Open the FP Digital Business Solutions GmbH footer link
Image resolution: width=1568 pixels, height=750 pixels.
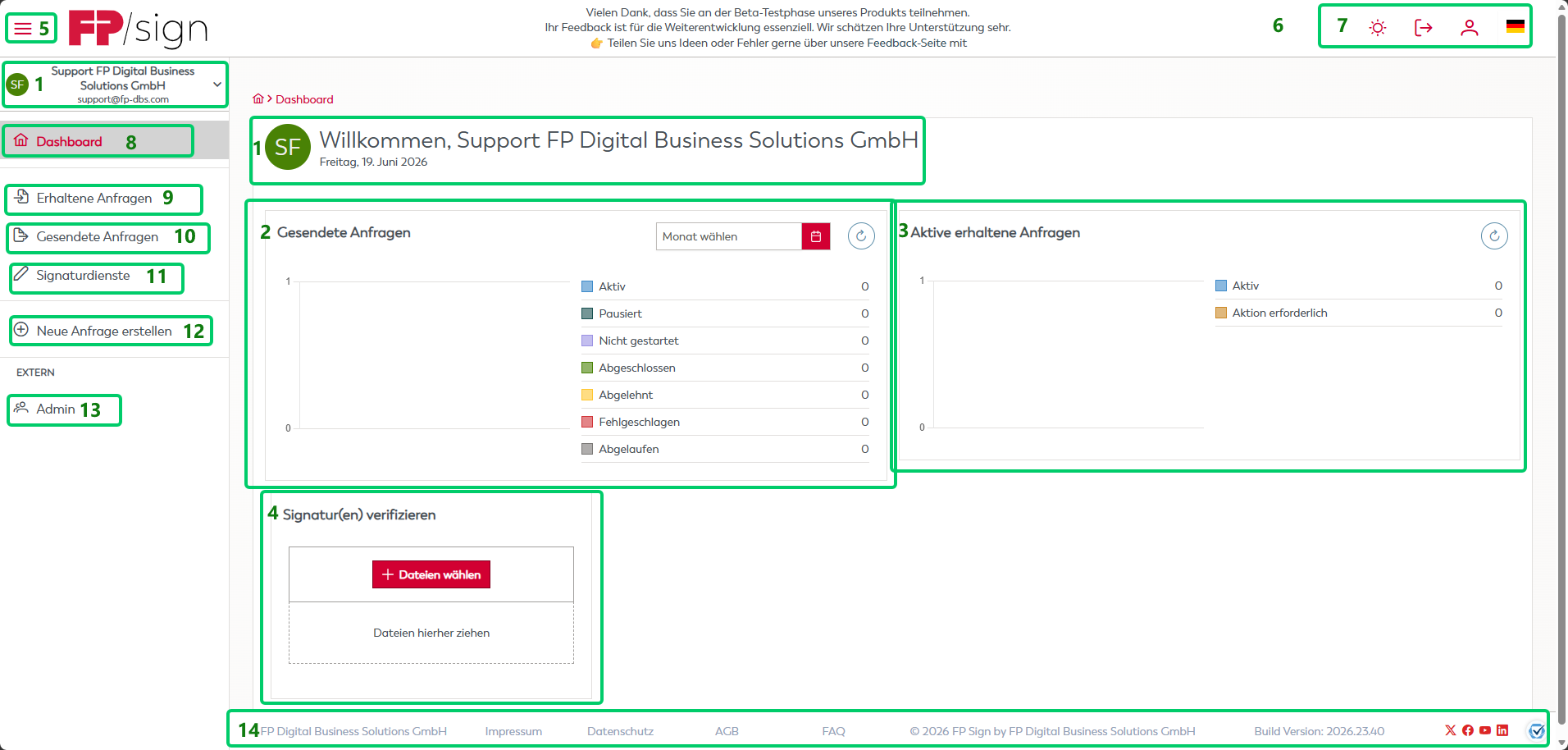(x=353, y=731)
